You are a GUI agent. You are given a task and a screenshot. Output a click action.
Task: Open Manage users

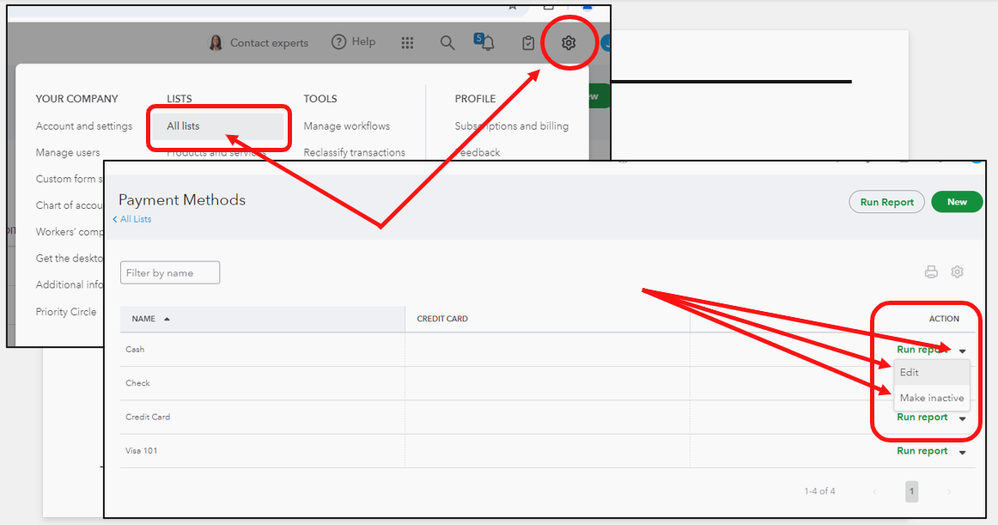67,153
